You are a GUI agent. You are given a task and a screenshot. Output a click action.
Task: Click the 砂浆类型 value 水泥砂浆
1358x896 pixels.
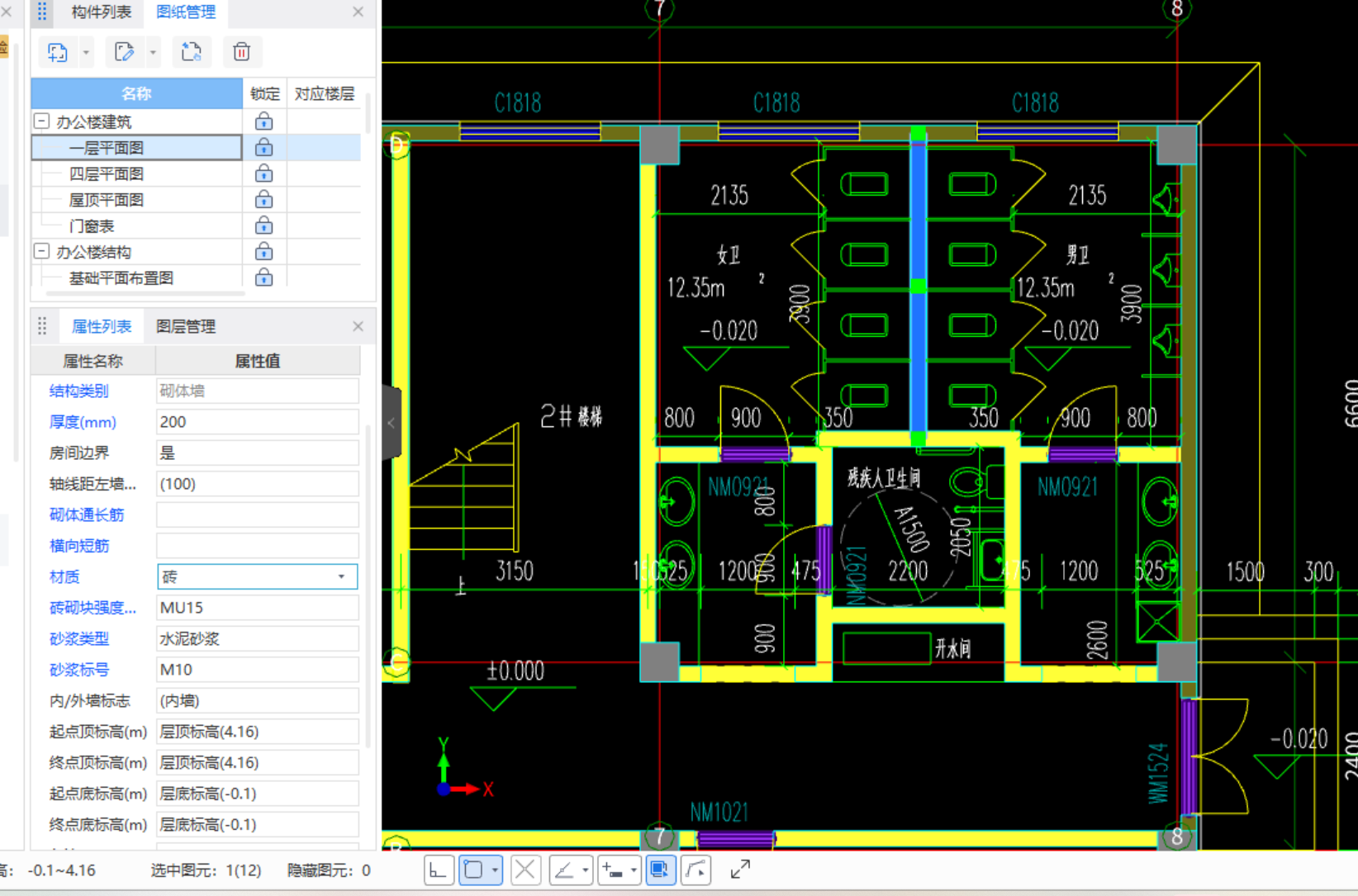(258, 638)
